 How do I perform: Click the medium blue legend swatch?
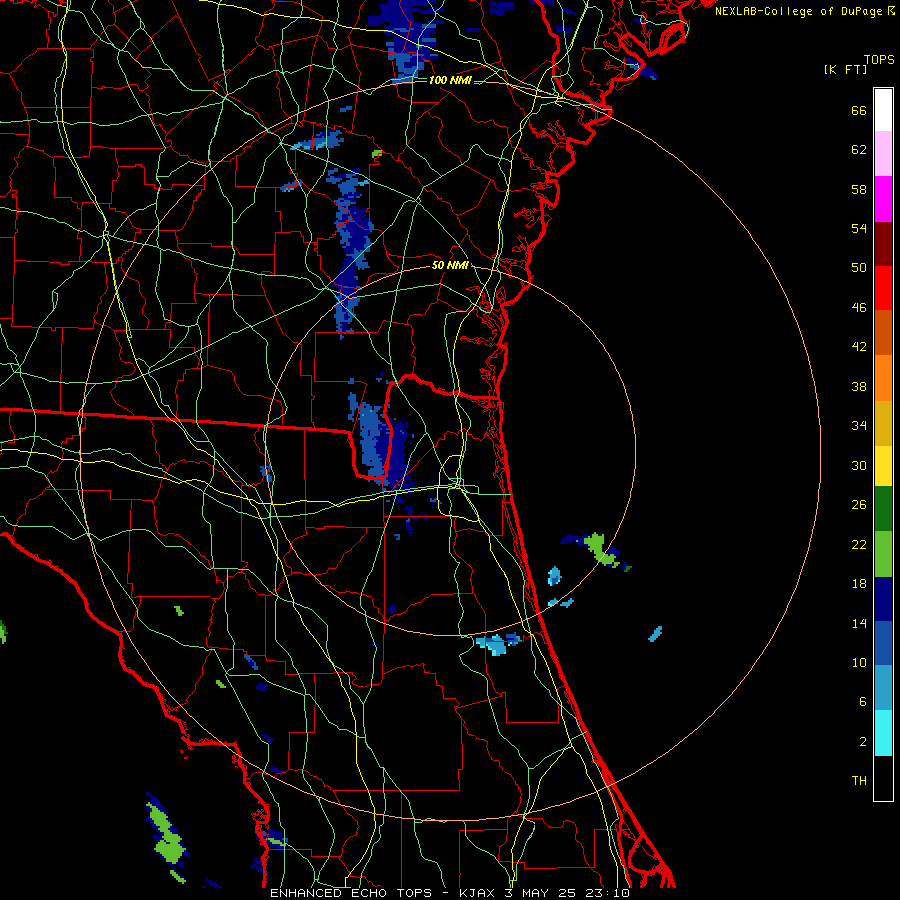pyautogui.click(x=883, y=643)
